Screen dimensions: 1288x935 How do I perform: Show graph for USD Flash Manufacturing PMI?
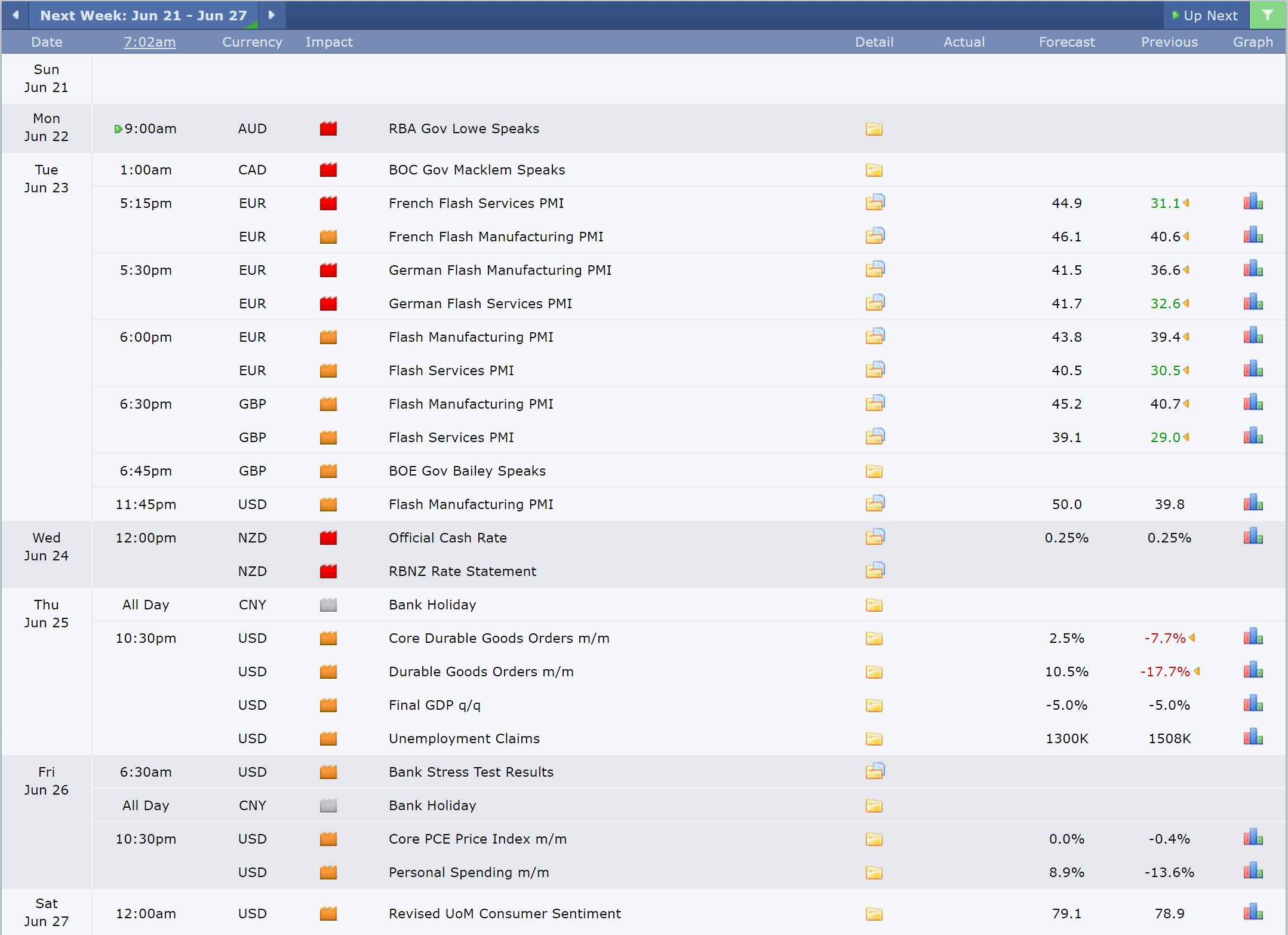pos(1253,502)
